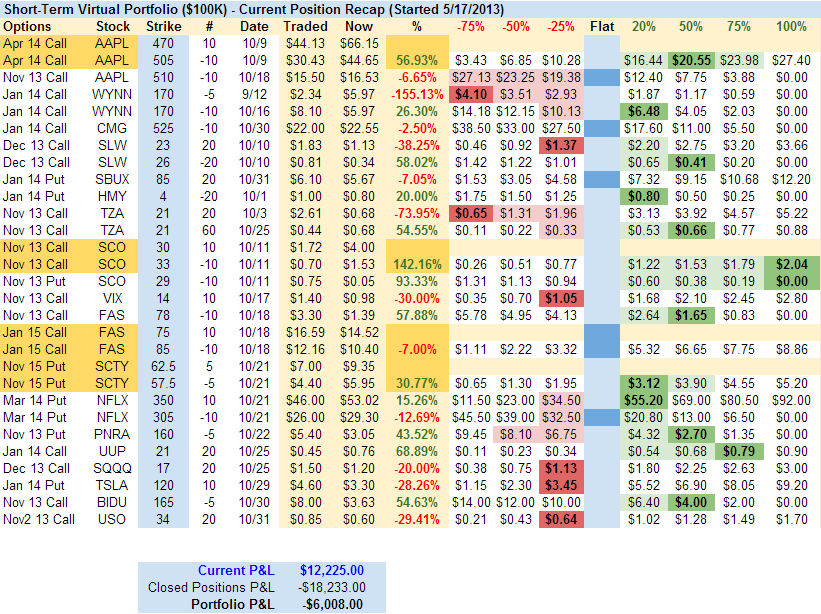
Task: Click the blue Flat cell in CMG row
Action: click(602, 128)
